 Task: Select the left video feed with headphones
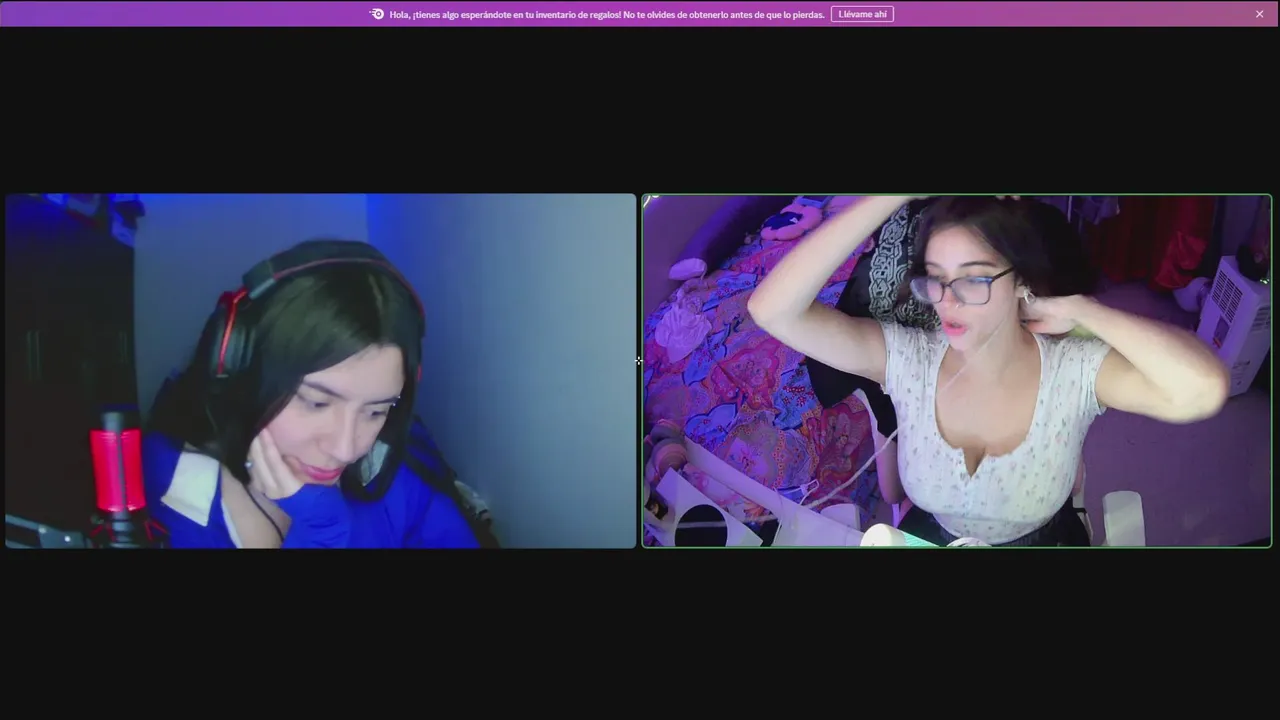[320, 371]
